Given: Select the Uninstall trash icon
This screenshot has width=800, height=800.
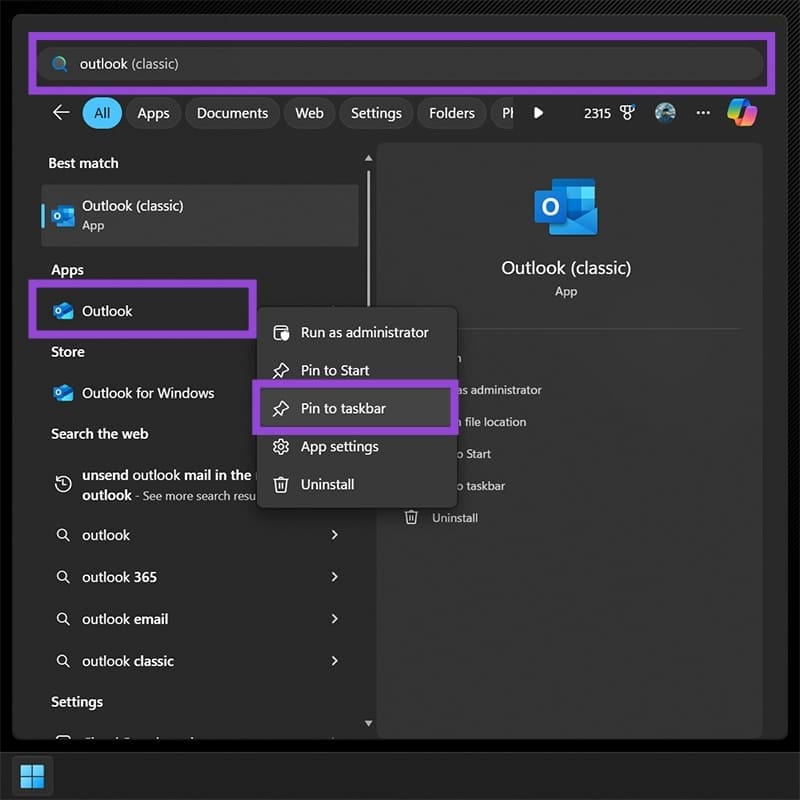Looking at the screenshot, I should [281, 484].
